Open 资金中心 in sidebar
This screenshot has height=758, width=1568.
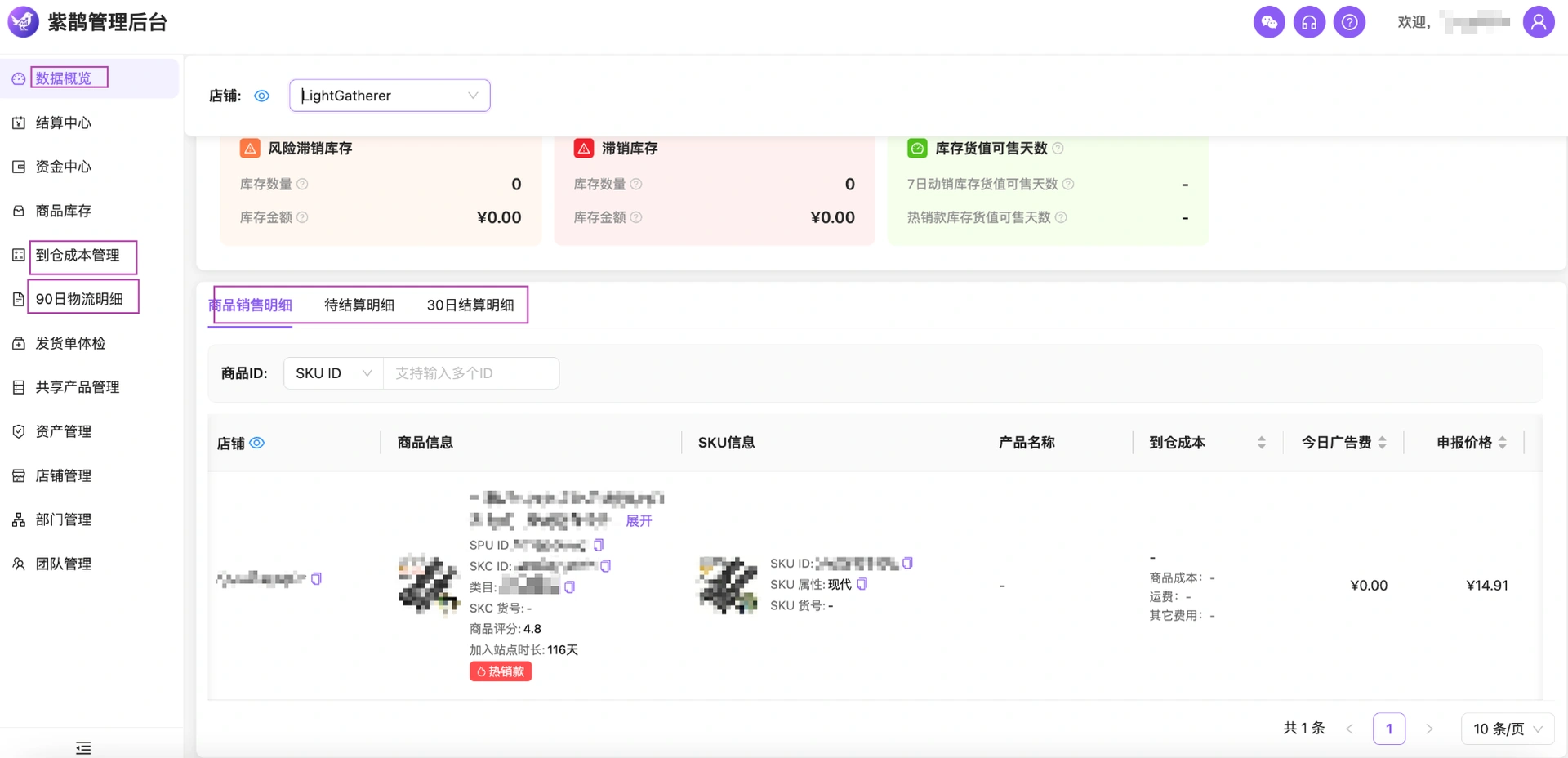90,167
